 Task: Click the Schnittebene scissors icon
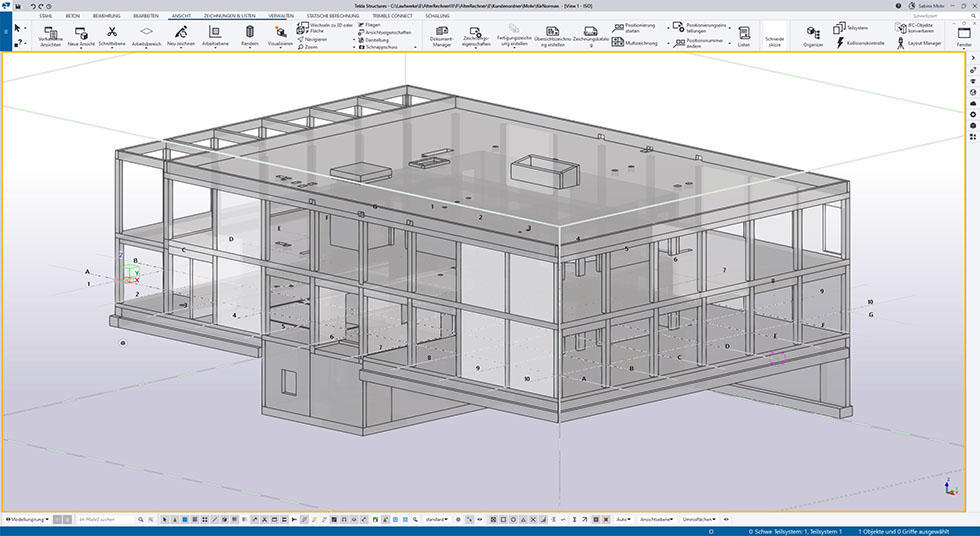[112, 32]
